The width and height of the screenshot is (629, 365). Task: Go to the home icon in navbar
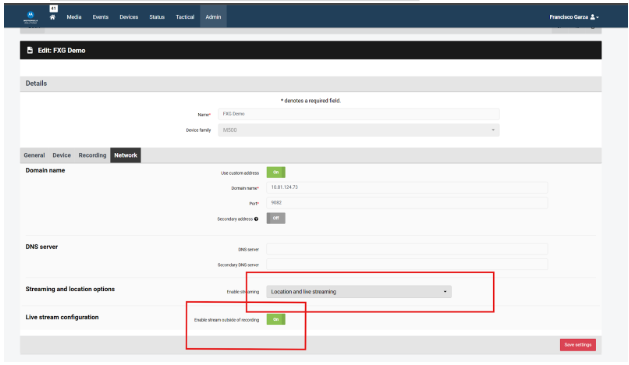coord(53,17)
